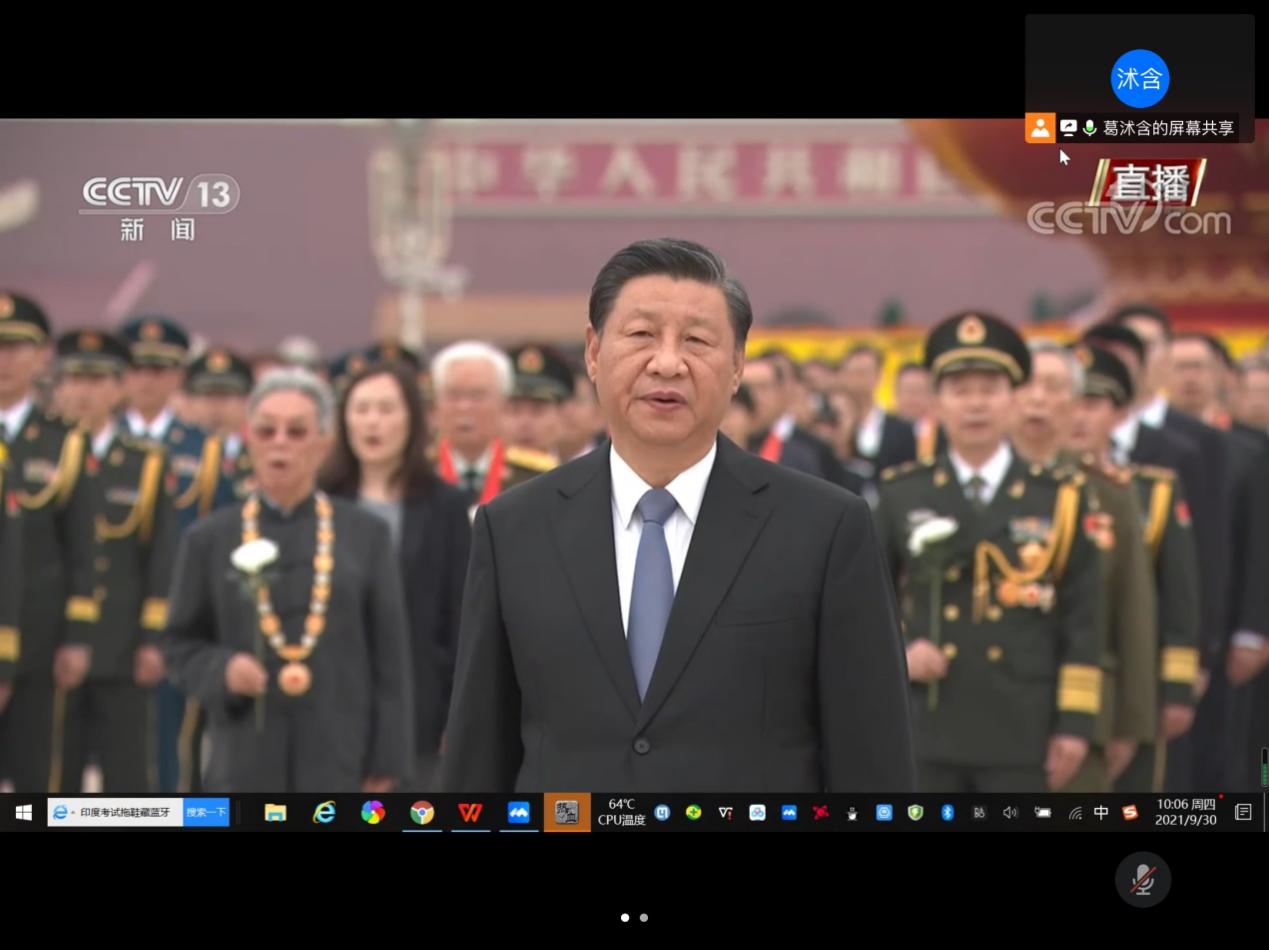The width and height of the screenshot is (1269, 950).
Task: Click the blue 沐含 avatar thumbnail
Action: click(x=1139, y=78)
